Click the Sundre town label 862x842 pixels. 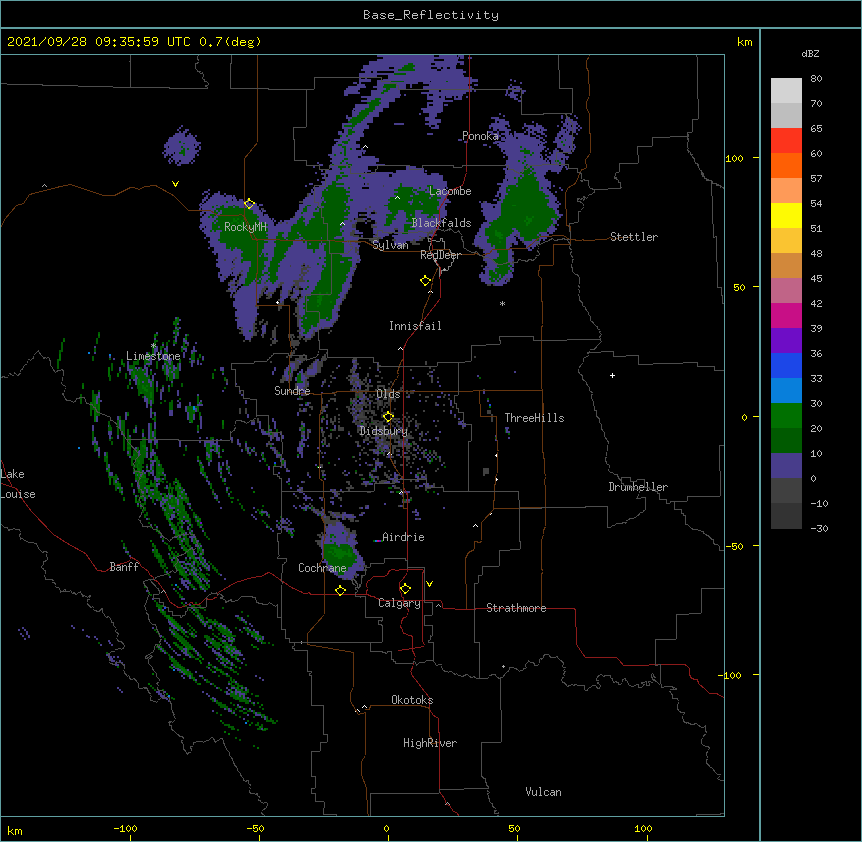292,391
